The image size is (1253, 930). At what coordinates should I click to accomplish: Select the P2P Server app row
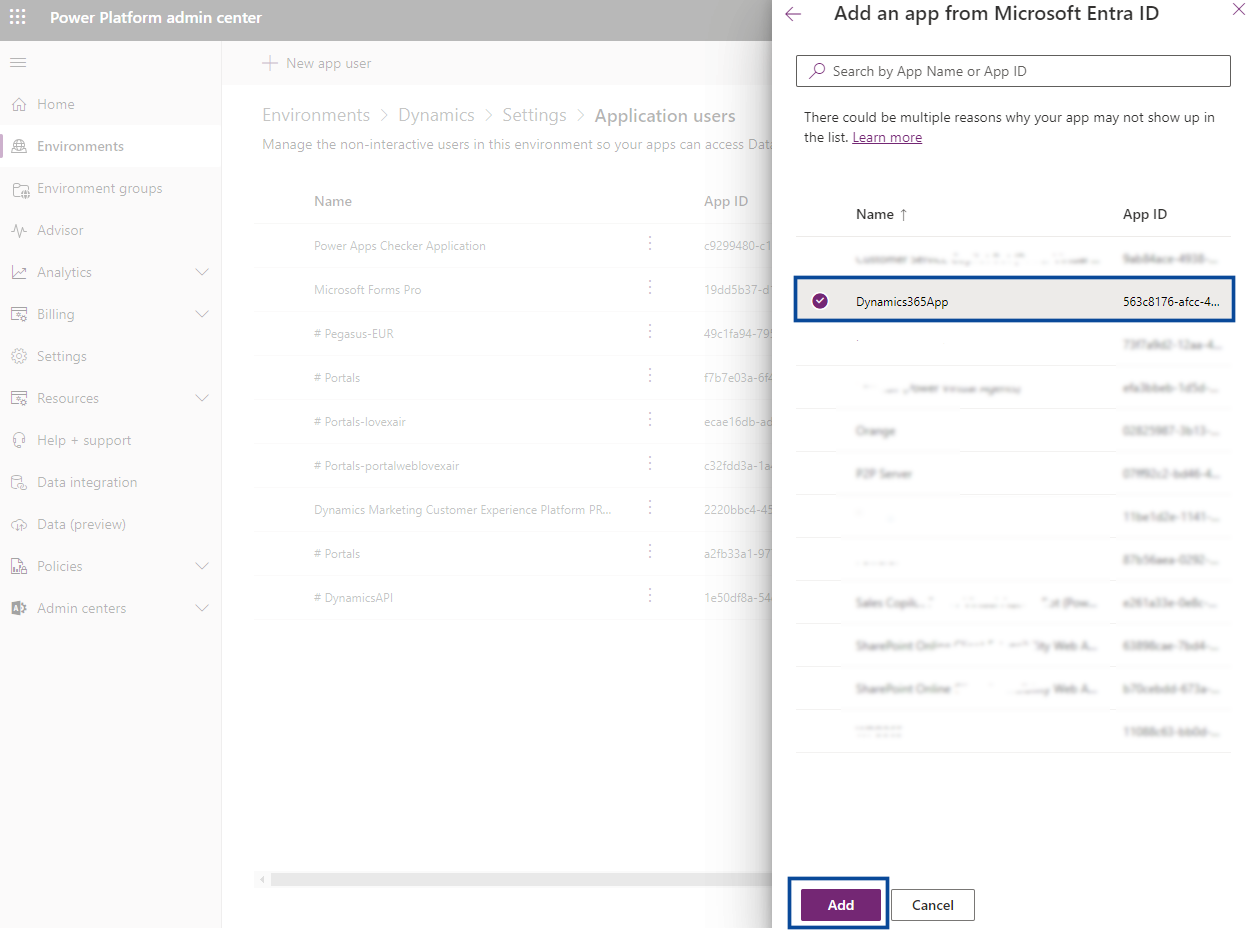(1013, 473)
